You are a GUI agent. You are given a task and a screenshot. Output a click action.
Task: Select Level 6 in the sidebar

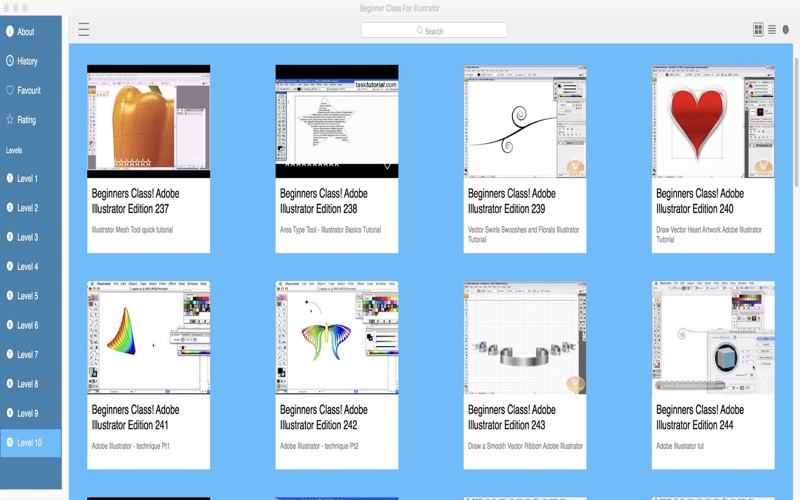31,325
